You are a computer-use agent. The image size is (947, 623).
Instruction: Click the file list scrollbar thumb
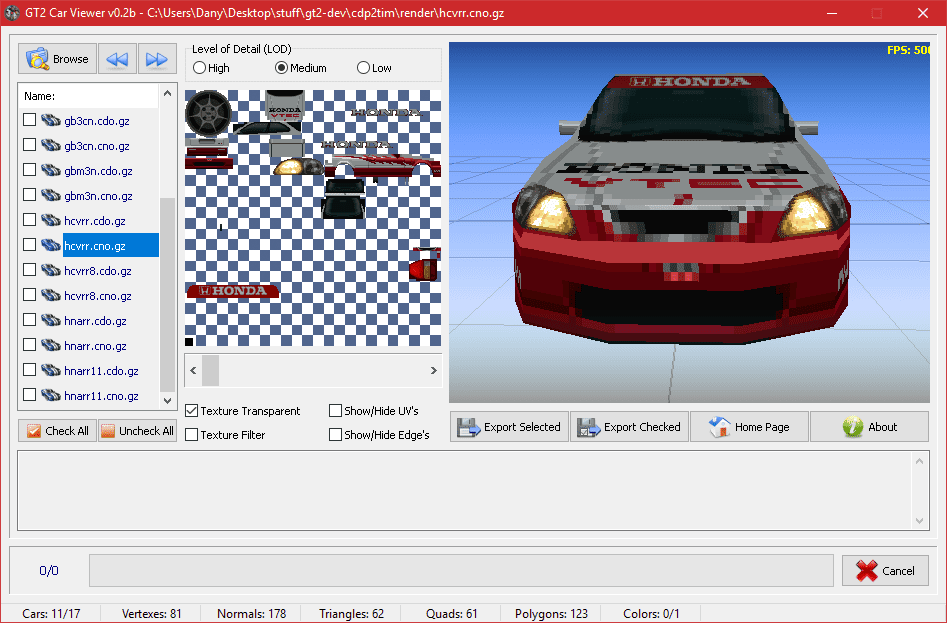tap(167, 295)
